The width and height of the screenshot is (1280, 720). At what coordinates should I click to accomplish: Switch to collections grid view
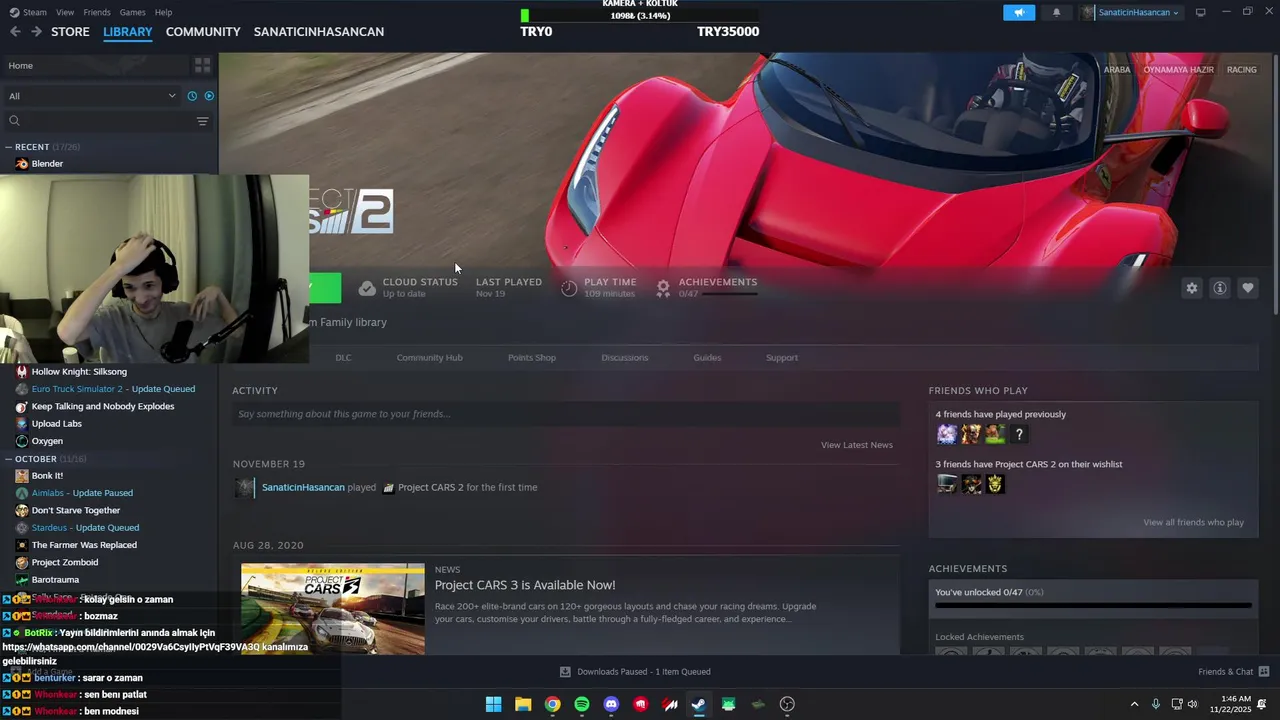[x=203, y=66]
